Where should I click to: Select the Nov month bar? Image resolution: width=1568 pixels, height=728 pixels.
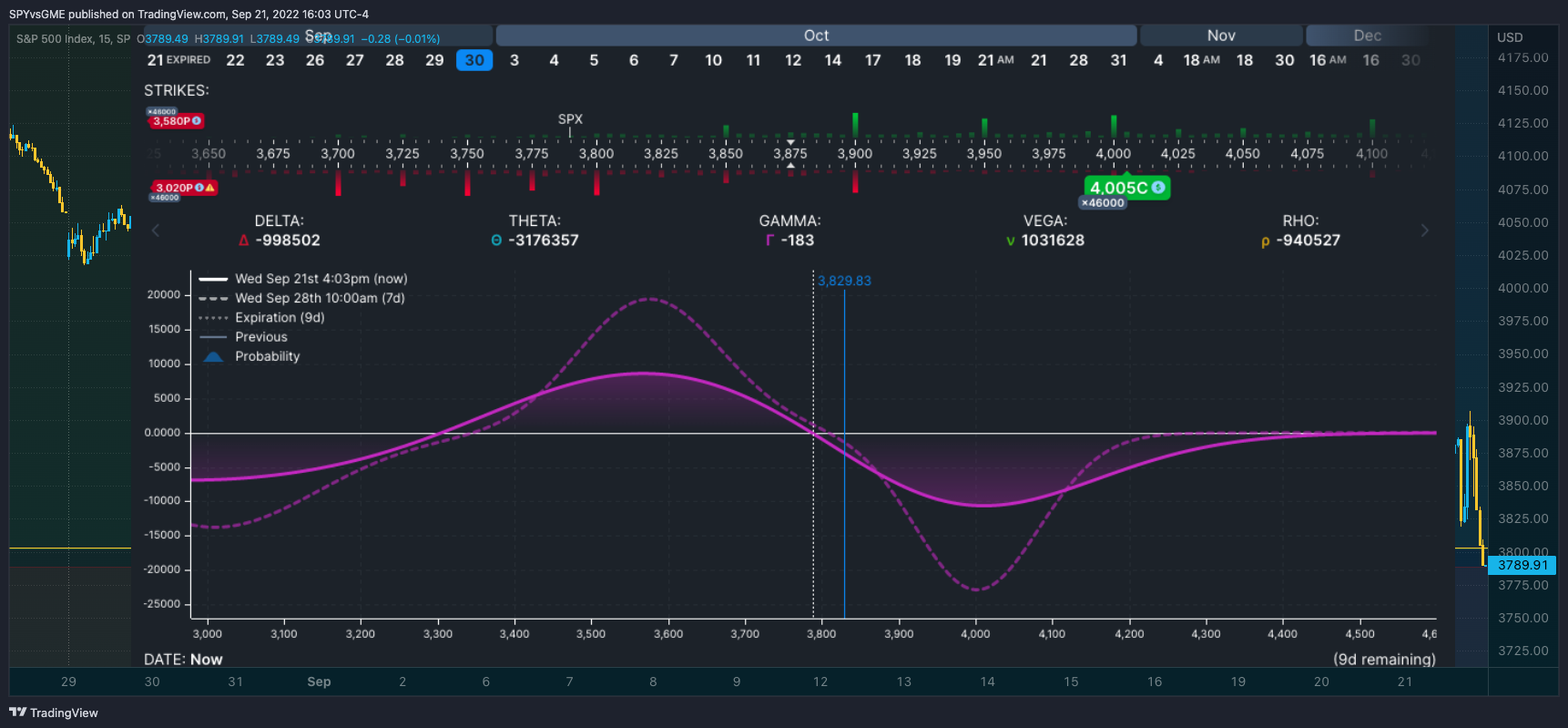coord(1221,36)
